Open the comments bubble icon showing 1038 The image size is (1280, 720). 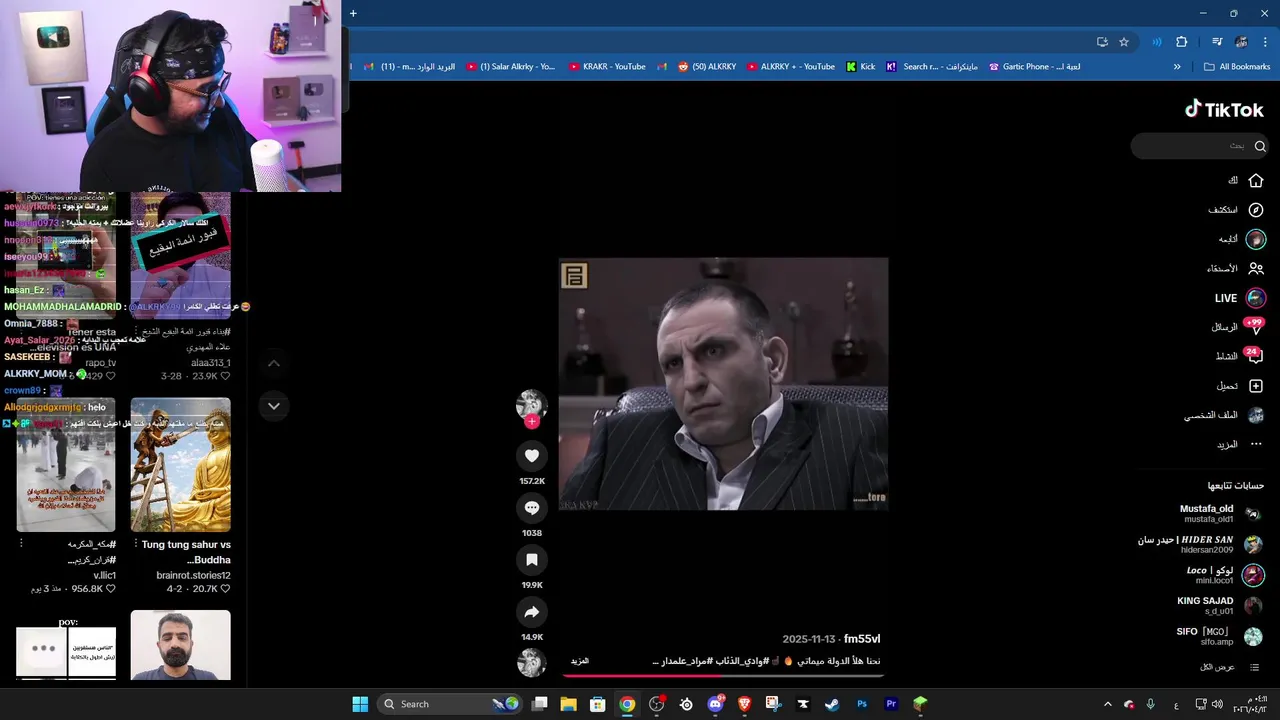click(x=532, y=508)
